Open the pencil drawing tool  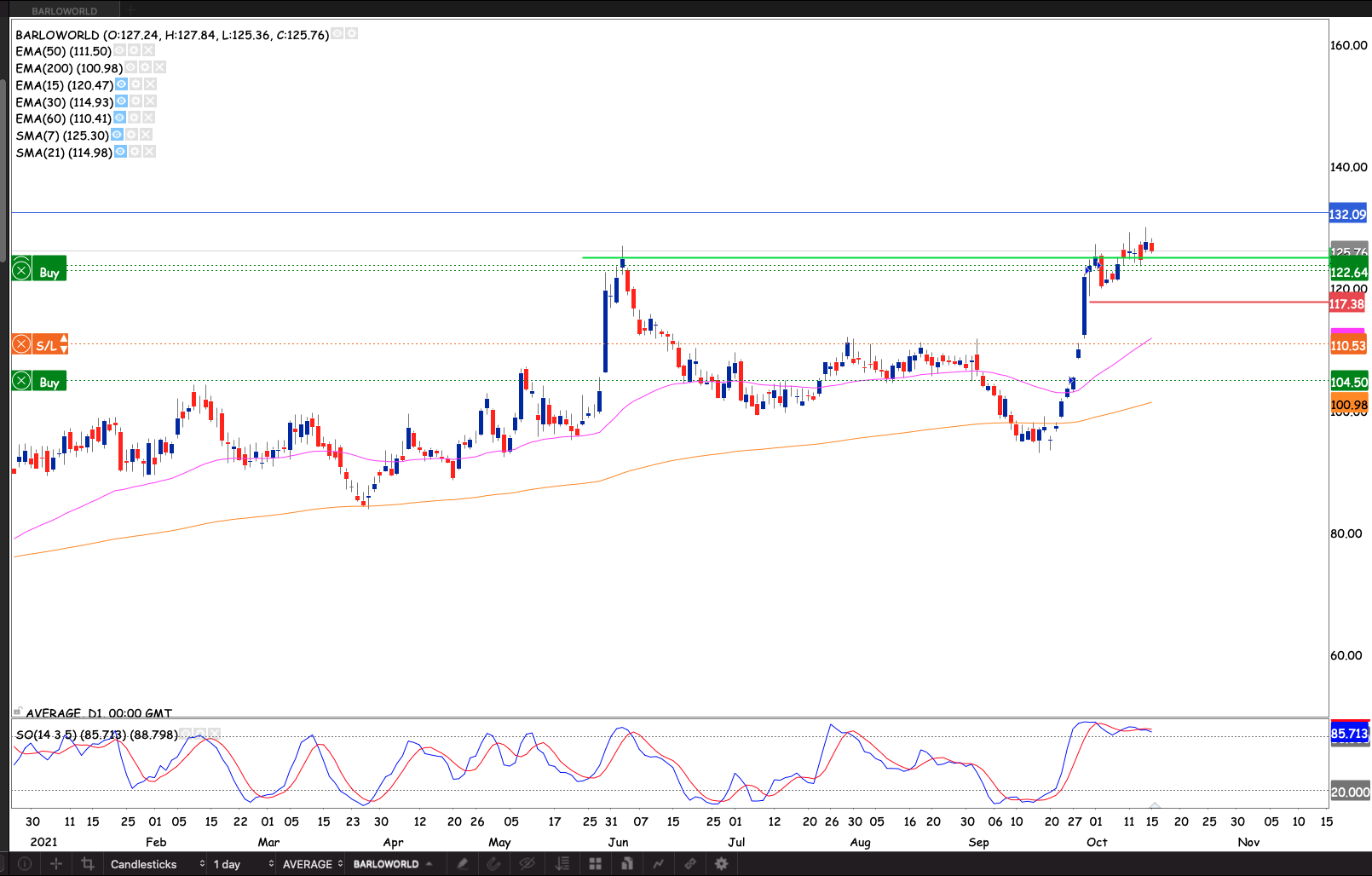[x=462, y=864]
